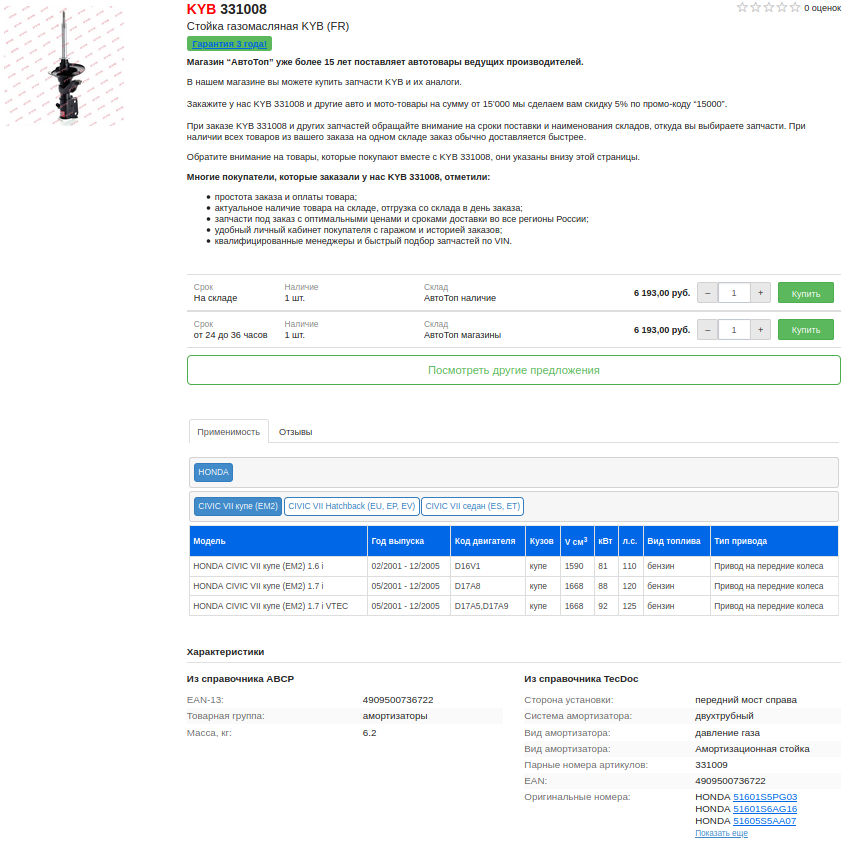Viewport: 849px width, 843px height.
Task: Open the 'Гарантия 3 года!' link
Action: click(x=229, y=44)
